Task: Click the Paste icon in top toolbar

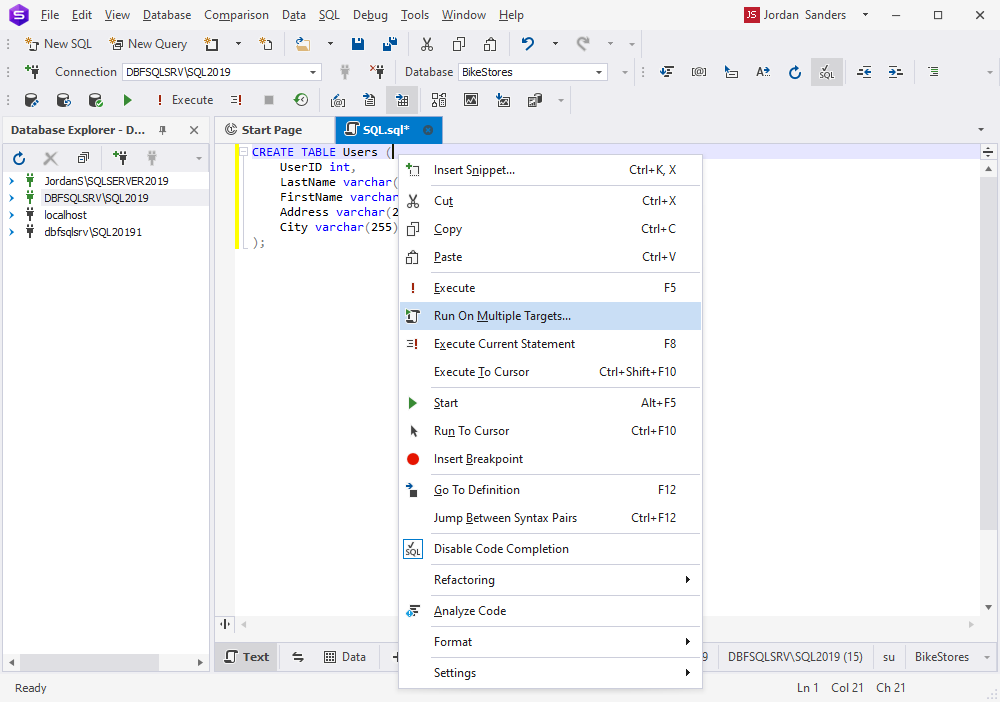Action: (x=490, y=44)
